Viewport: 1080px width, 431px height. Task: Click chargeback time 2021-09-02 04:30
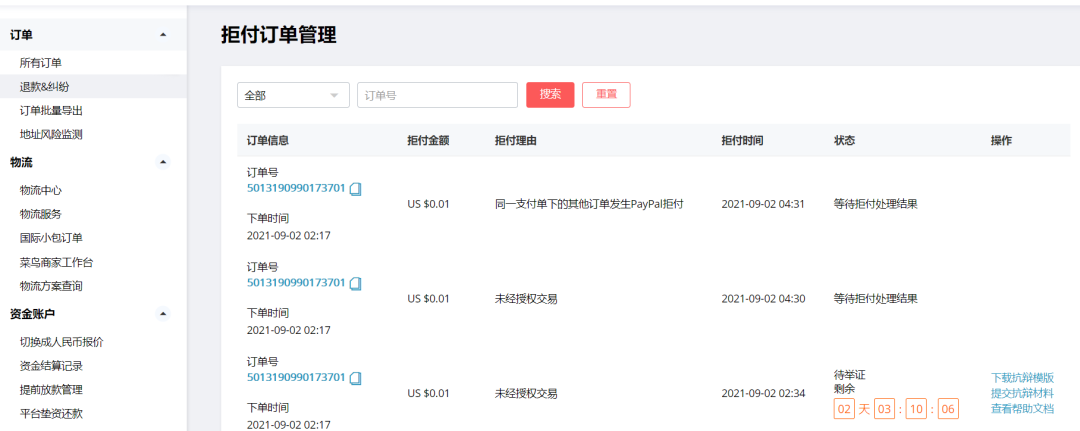pyautogui.click(x=764, y=299)
